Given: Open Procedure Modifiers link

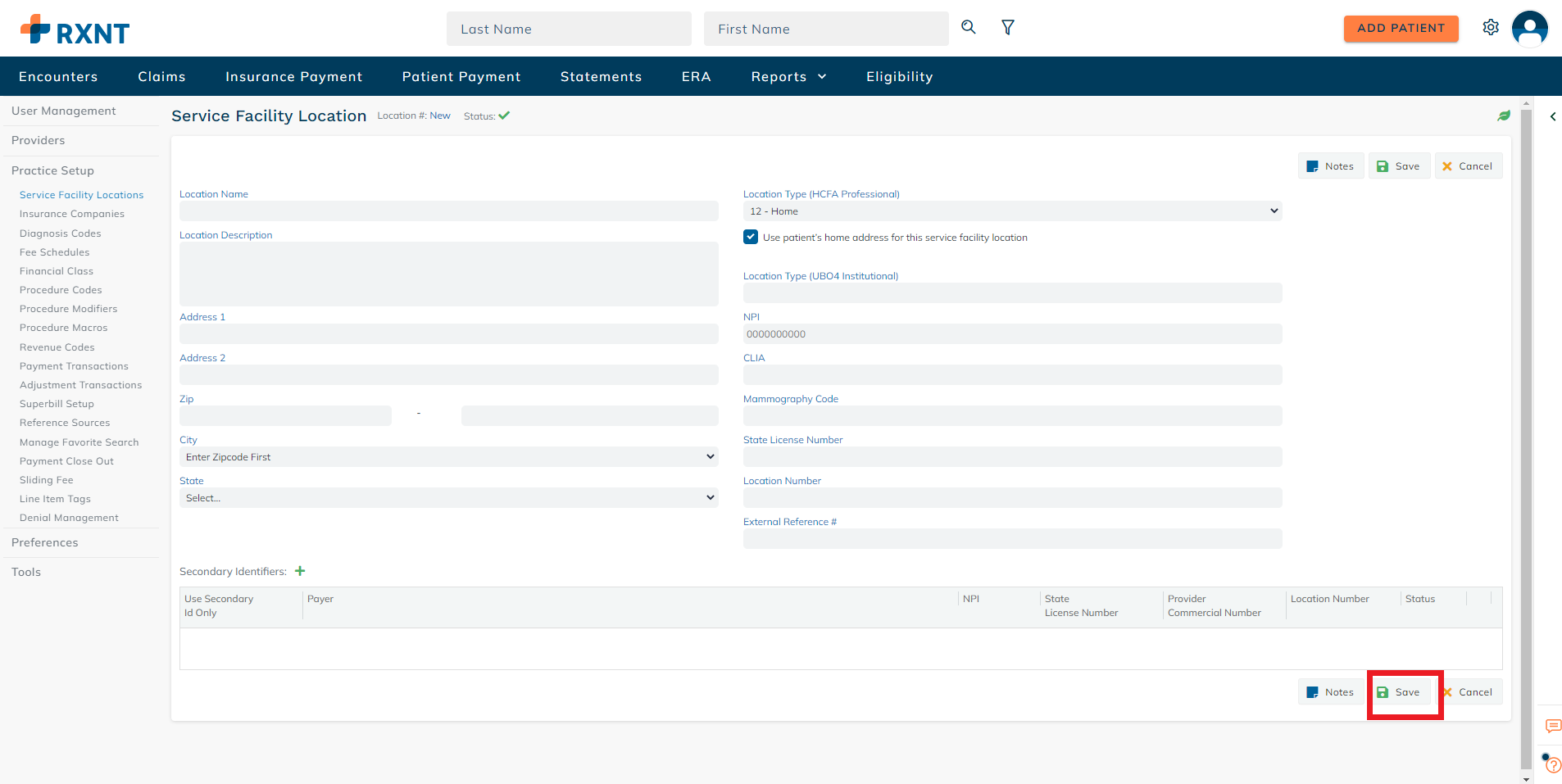Looking at the screenshot, I should tap(69, 309).
